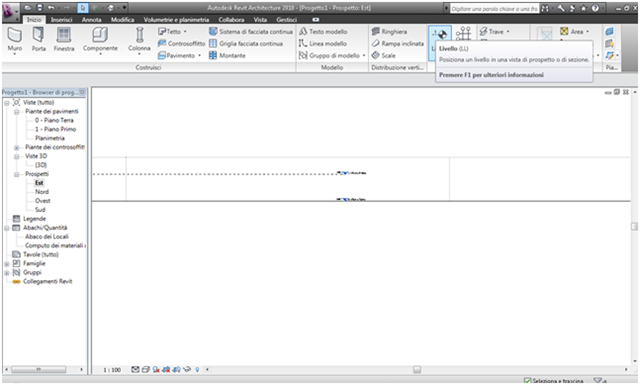
Task: Open the Vista ribbon tab
Action: 260,20
